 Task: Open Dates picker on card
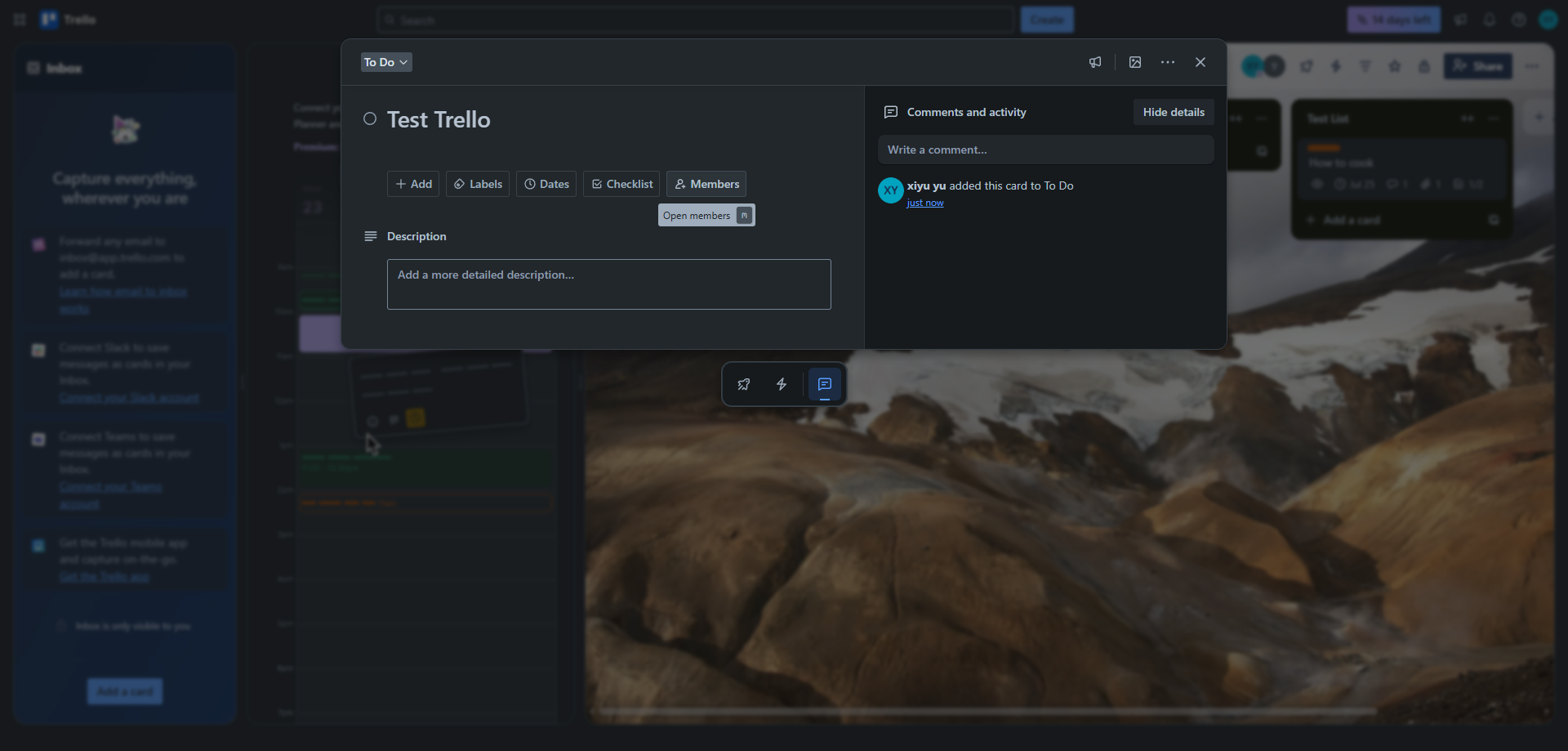point(546,184)
